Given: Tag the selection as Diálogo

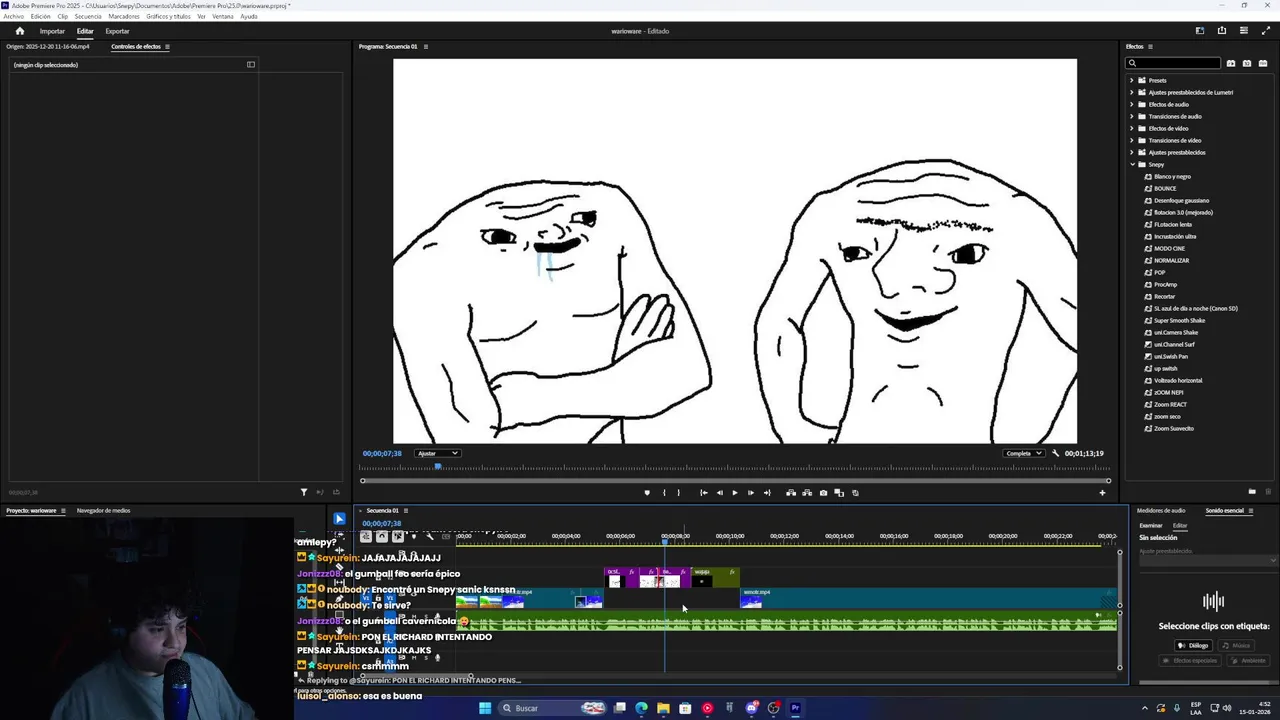Looking at the screenshot, I should point(1193,645).
